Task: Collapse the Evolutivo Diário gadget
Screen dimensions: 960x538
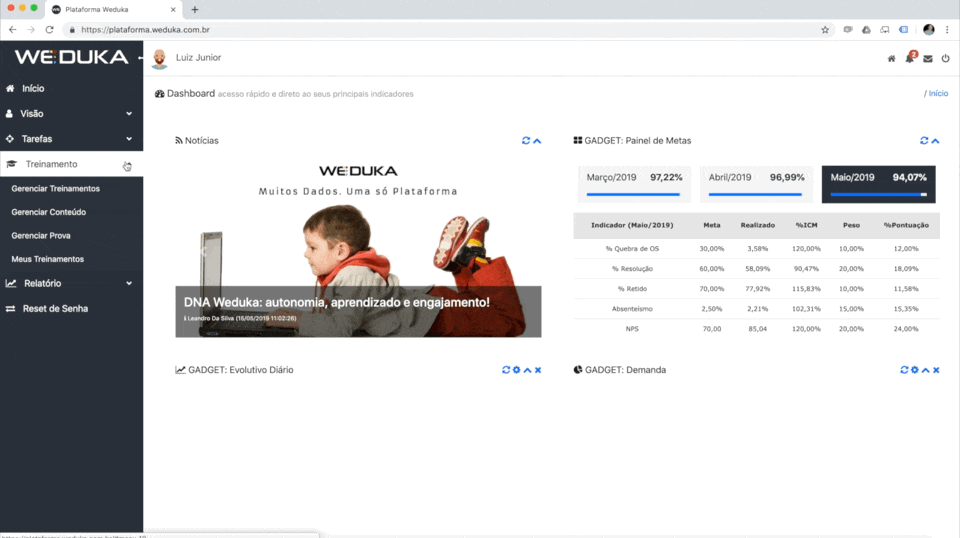Action: click(527, 370)
